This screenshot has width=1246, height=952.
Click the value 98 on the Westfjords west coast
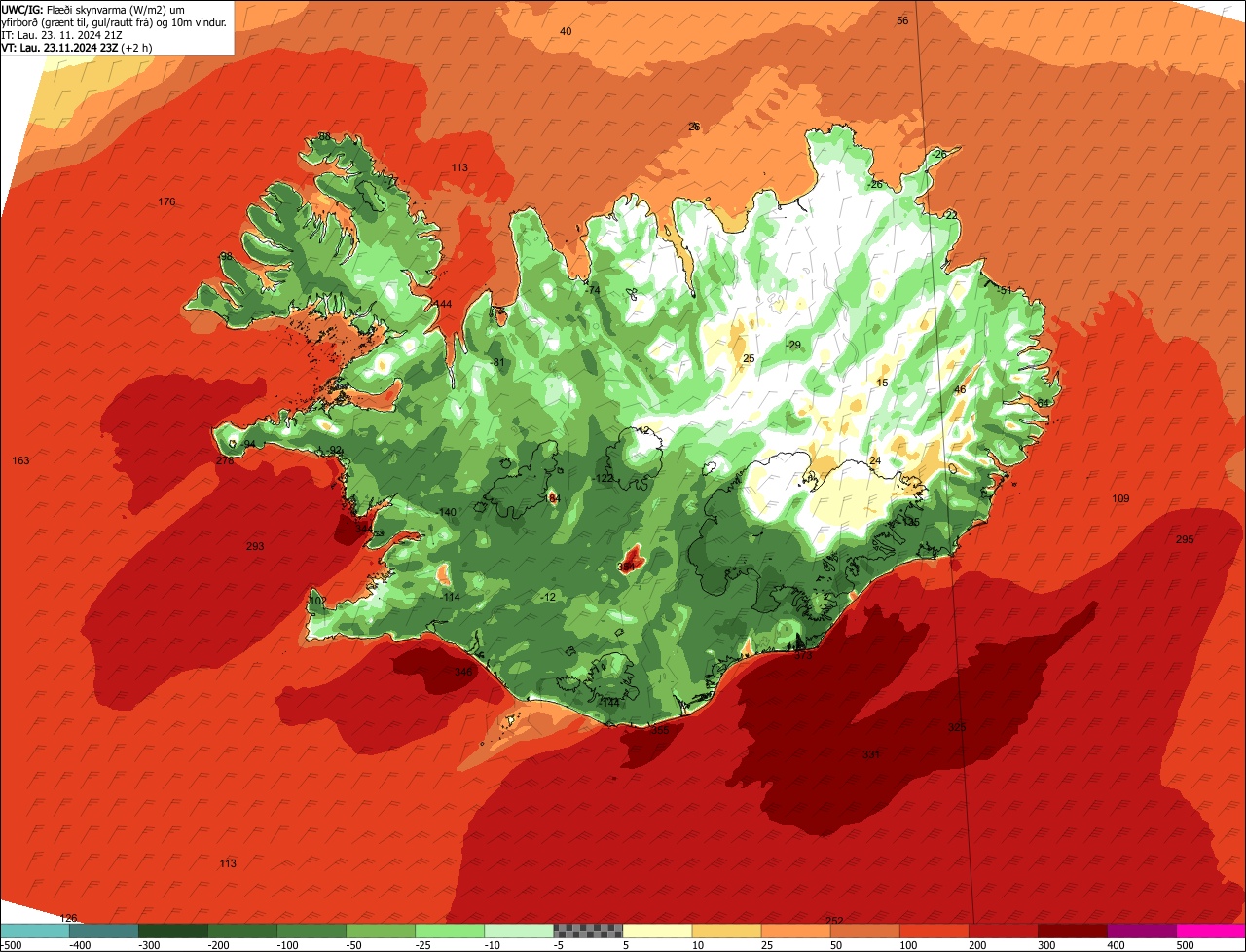click(226, 256)
